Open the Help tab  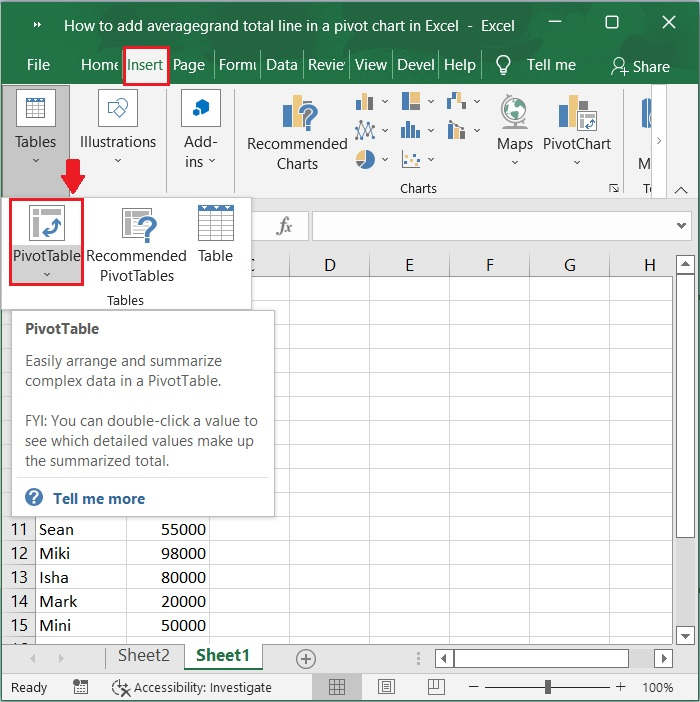point(460,65)
